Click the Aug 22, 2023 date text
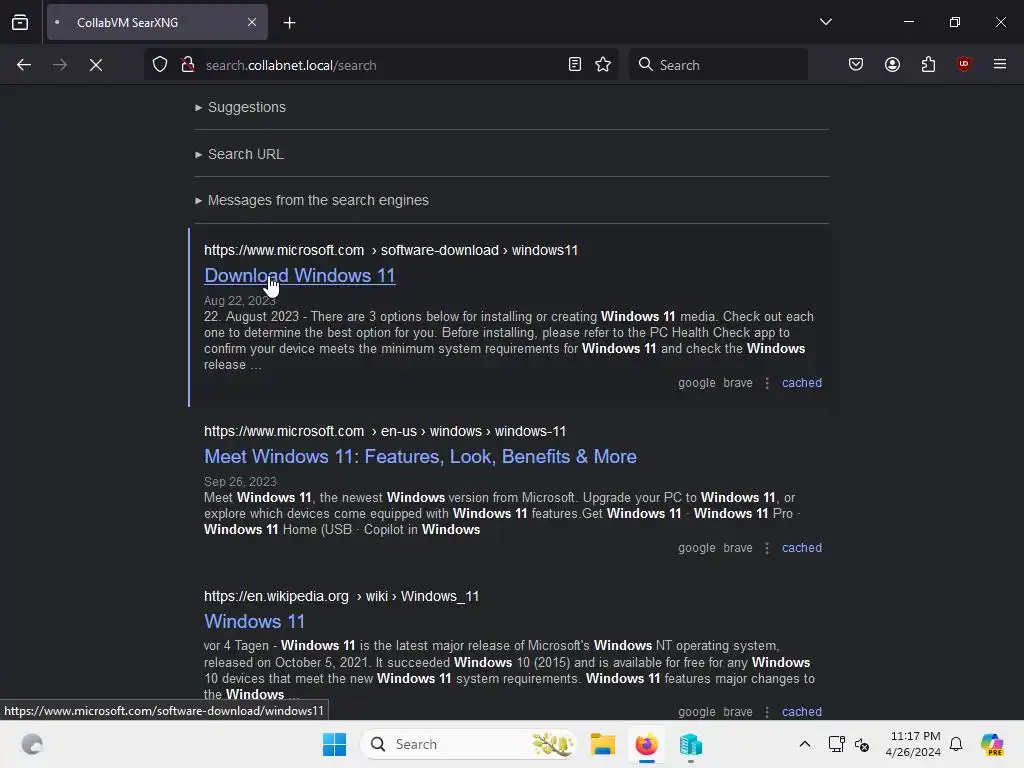 (x=240, y=300)
